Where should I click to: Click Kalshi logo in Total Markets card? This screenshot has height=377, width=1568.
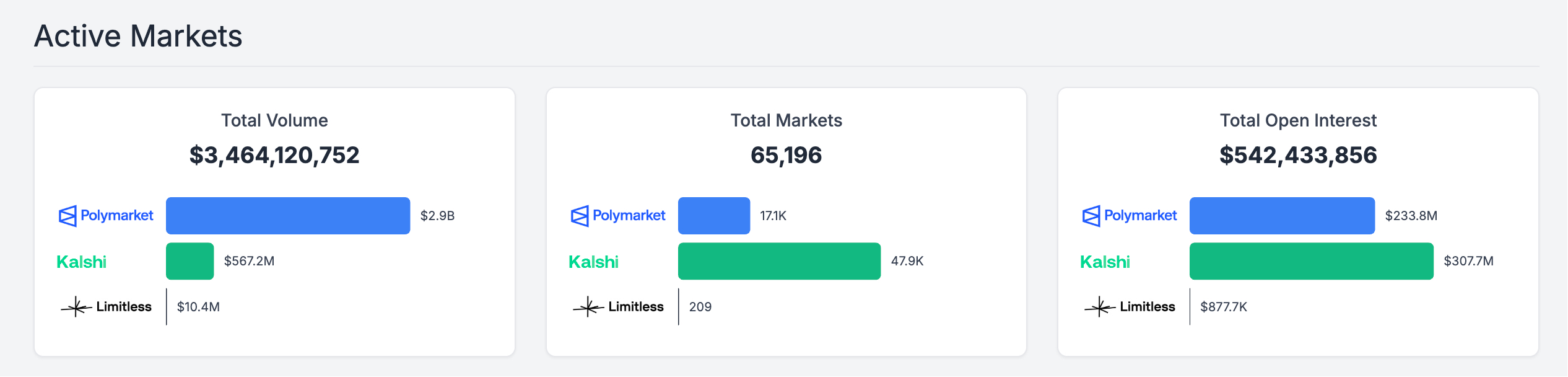593,262
